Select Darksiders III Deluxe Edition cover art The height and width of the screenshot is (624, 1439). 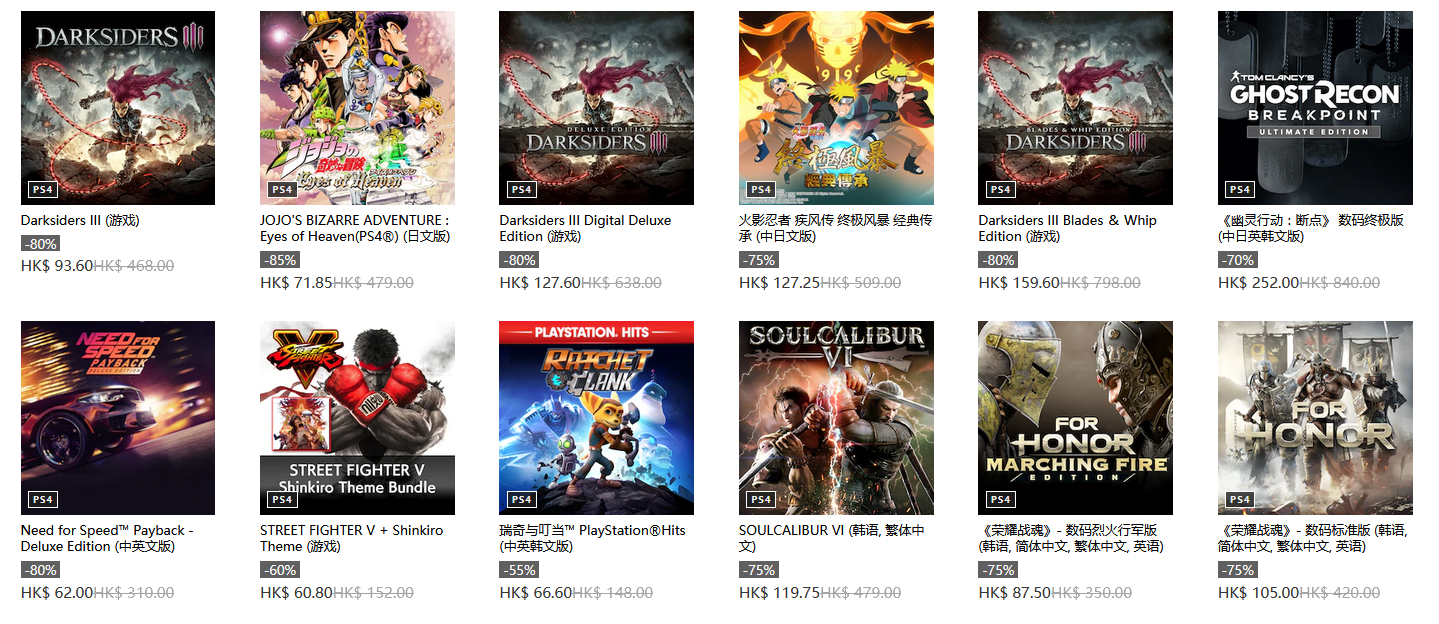596,108
